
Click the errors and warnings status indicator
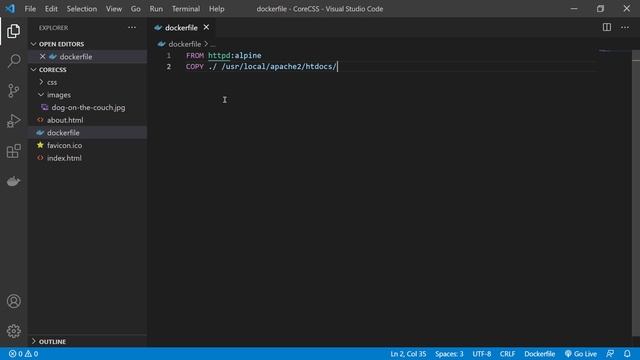pyautogui.click(x=24, y=354)
